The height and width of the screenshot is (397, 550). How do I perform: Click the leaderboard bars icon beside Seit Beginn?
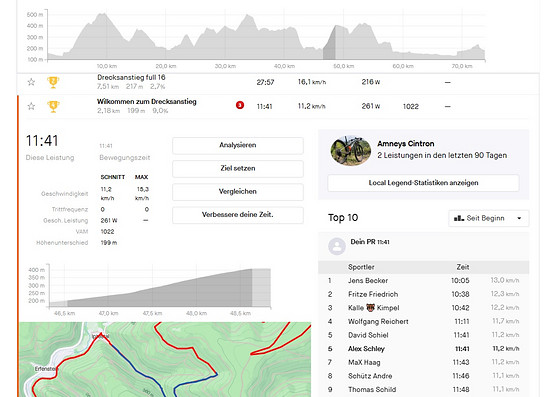[x=459, y=218]
